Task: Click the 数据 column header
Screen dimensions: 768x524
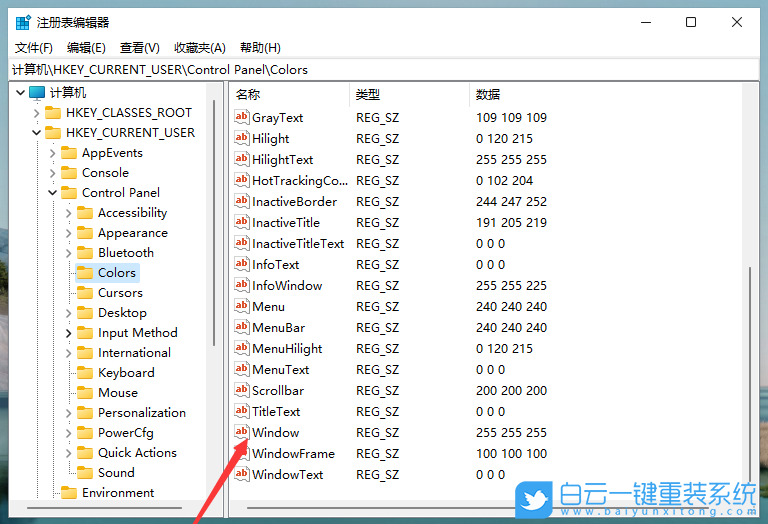Action: [606, 95]
